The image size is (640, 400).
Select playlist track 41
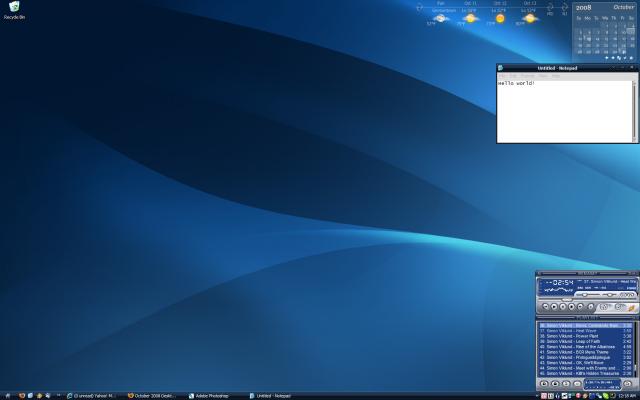585,352
